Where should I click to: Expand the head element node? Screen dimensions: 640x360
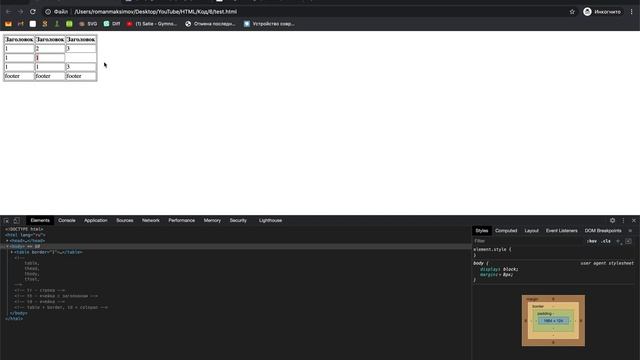[x=7, y=241]
